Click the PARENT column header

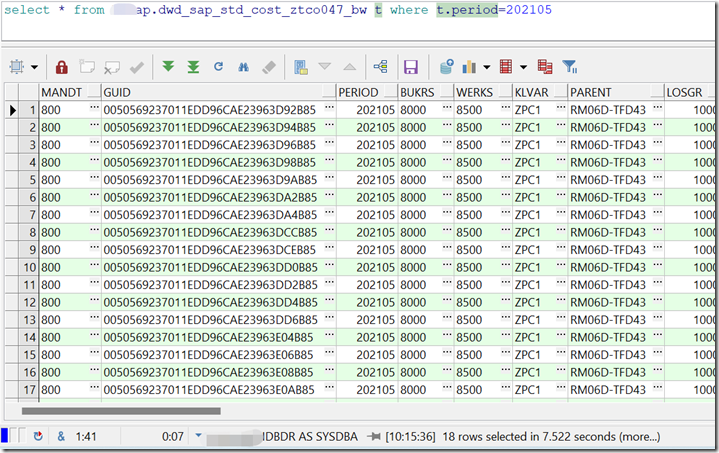point(616,92)
